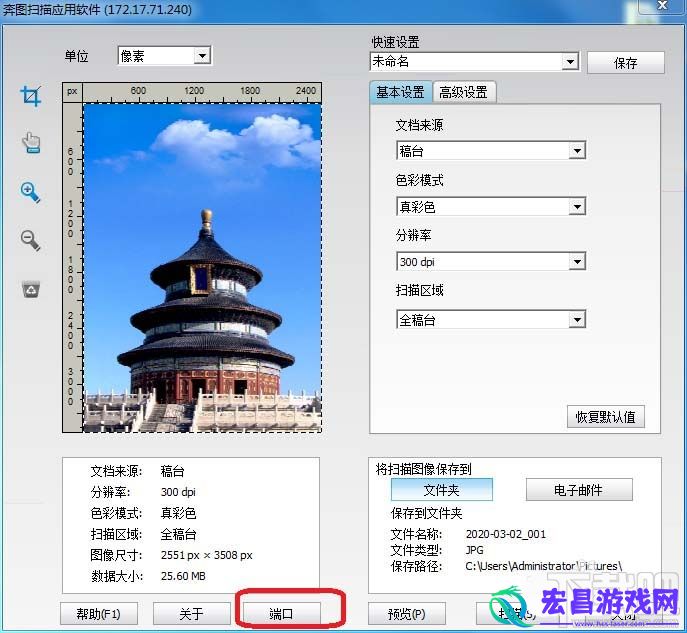Click the zoom out magnifier icon
The image size is (687, 633).
(30, 241)
